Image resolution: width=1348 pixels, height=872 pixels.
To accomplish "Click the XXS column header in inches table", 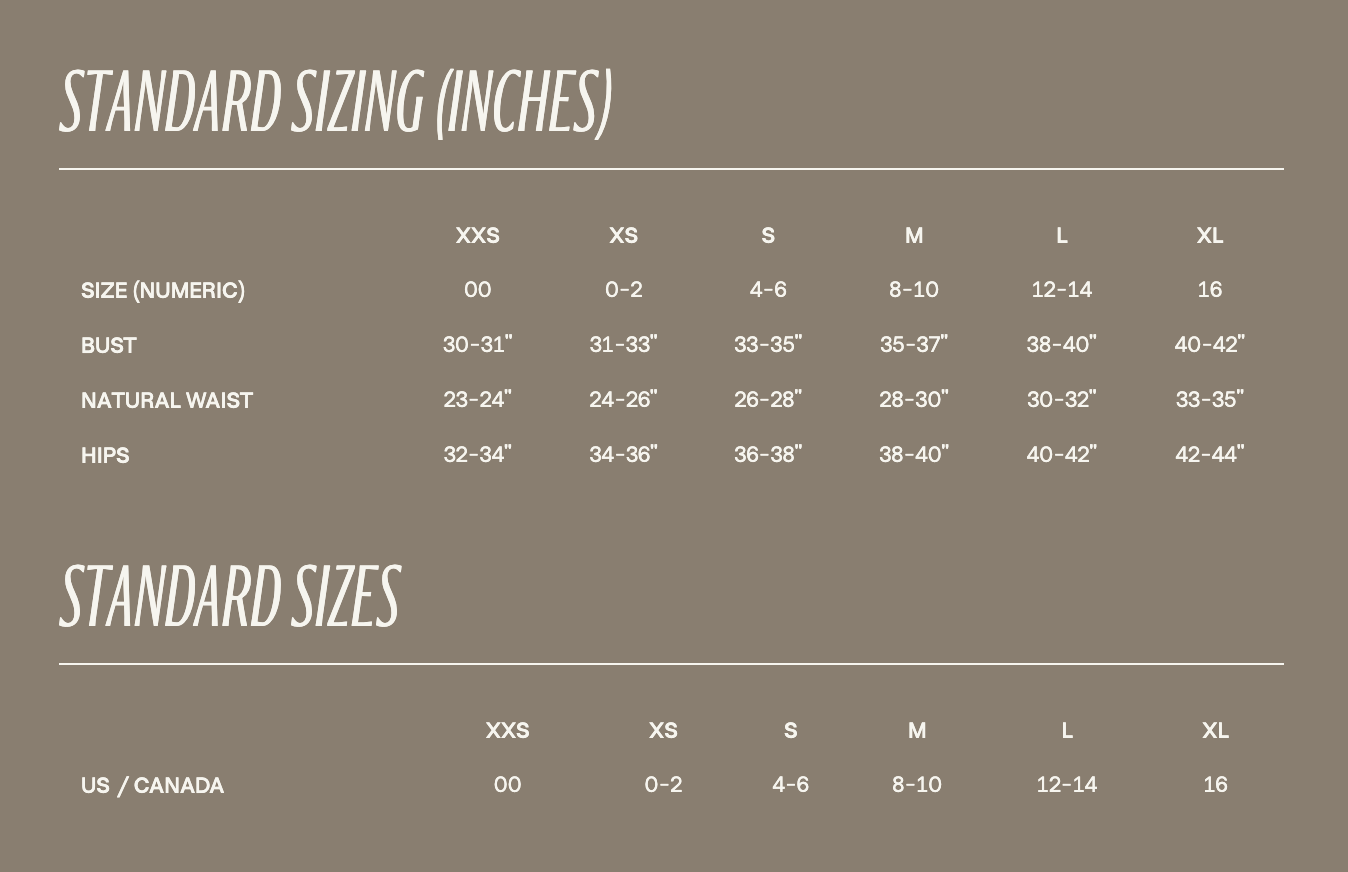I will pos(477,236).
